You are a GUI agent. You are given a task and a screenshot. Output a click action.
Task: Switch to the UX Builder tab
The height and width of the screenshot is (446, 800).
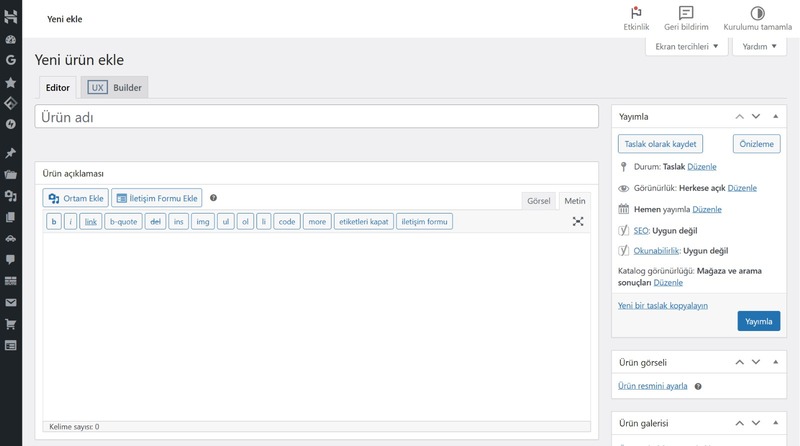click(115, 88)
